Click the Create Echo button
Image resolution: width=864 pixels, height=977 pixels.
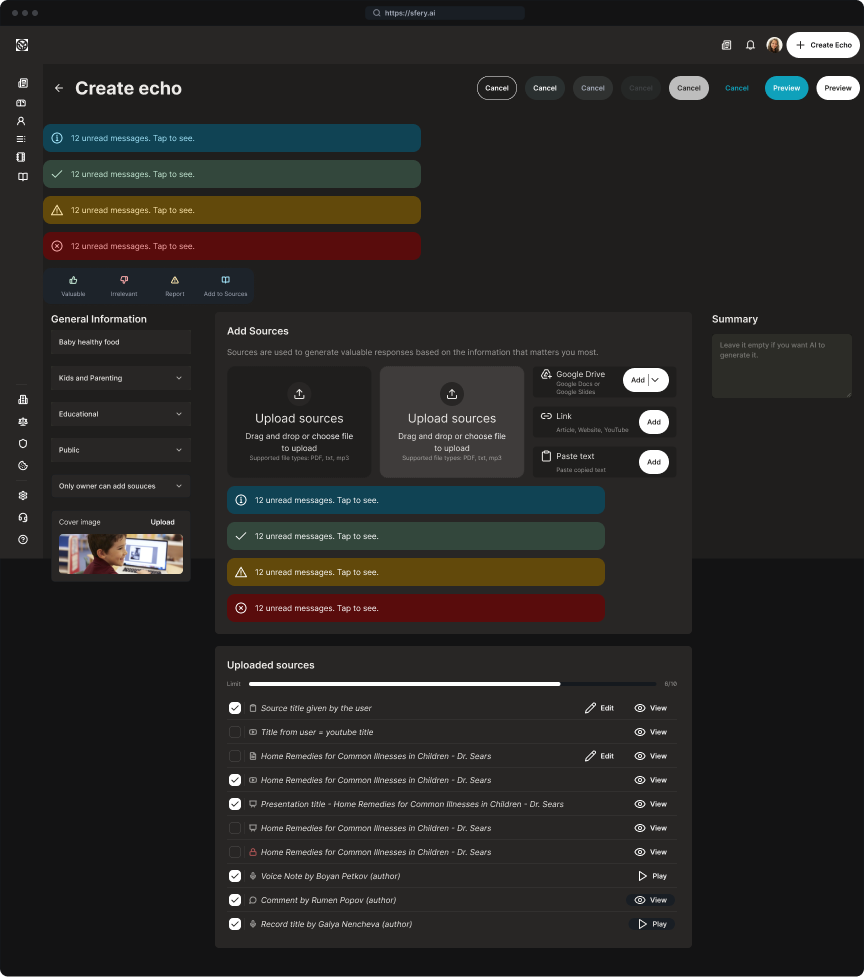coord(823,45)
